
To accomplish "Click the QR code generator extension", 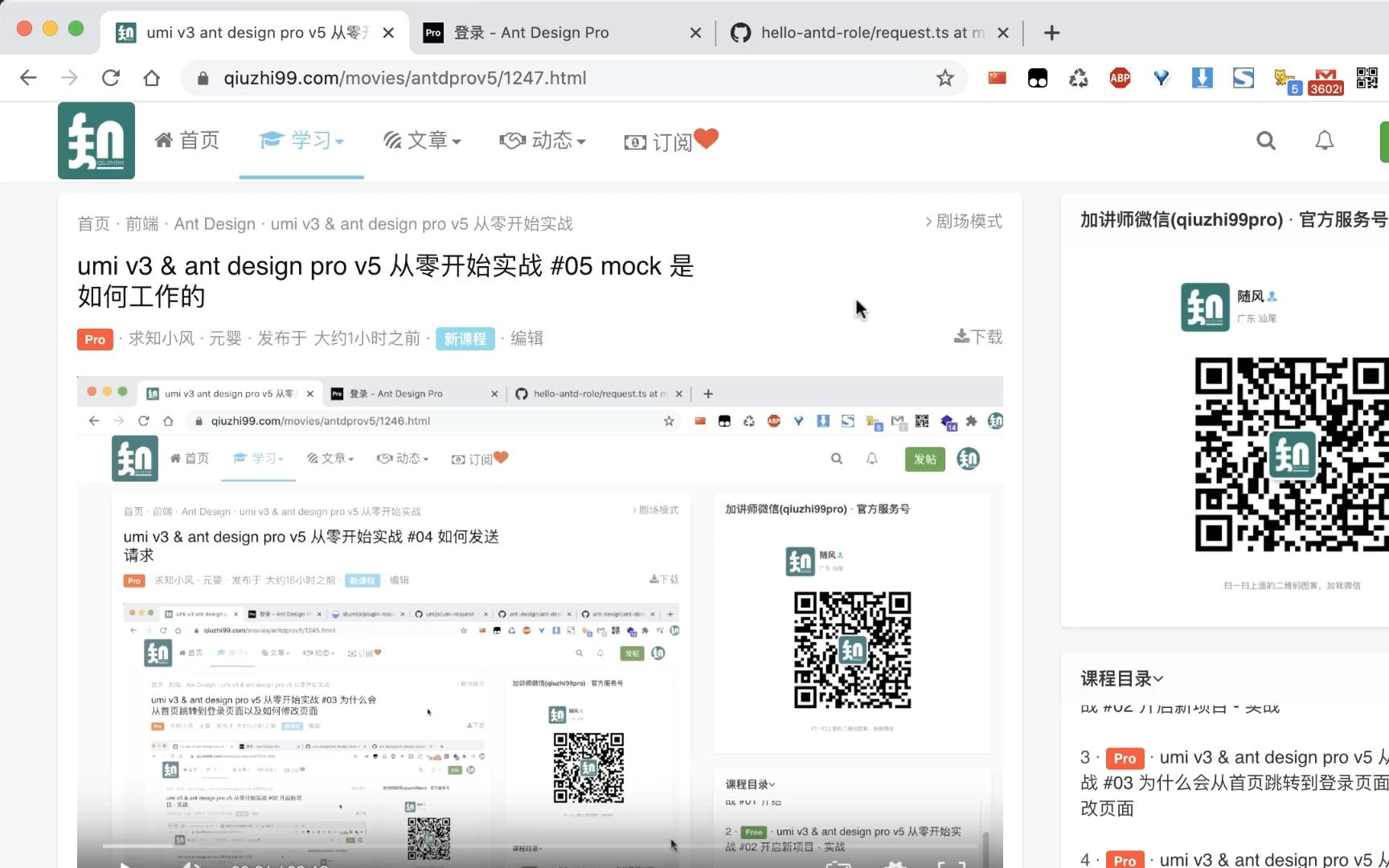I will (1367, 78).
